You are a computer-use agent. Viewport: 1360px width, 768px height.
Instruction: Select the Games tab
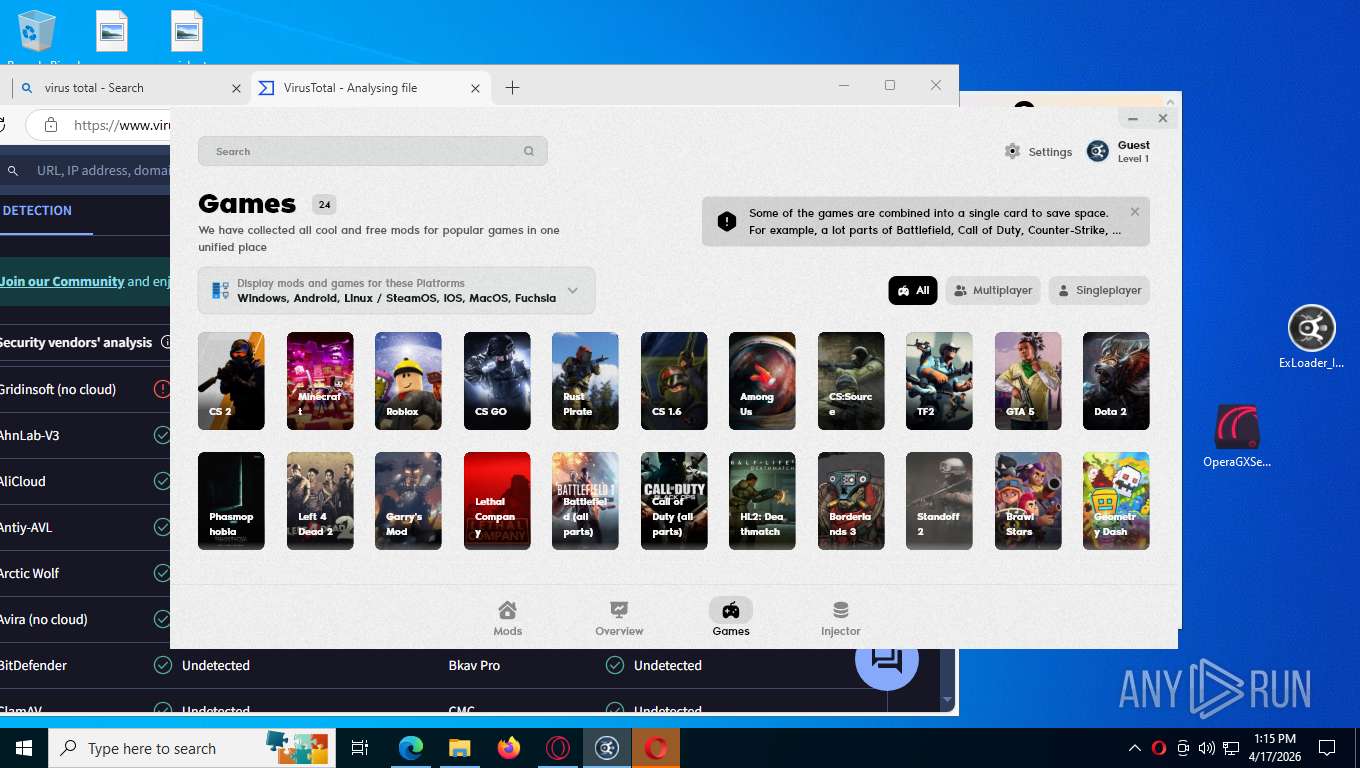click(x=731, y=618)
